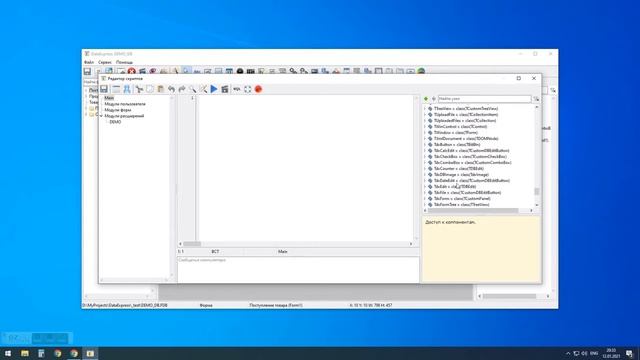
Task: Open Replace tool icon next to Find
Action: tap(203, 89)
